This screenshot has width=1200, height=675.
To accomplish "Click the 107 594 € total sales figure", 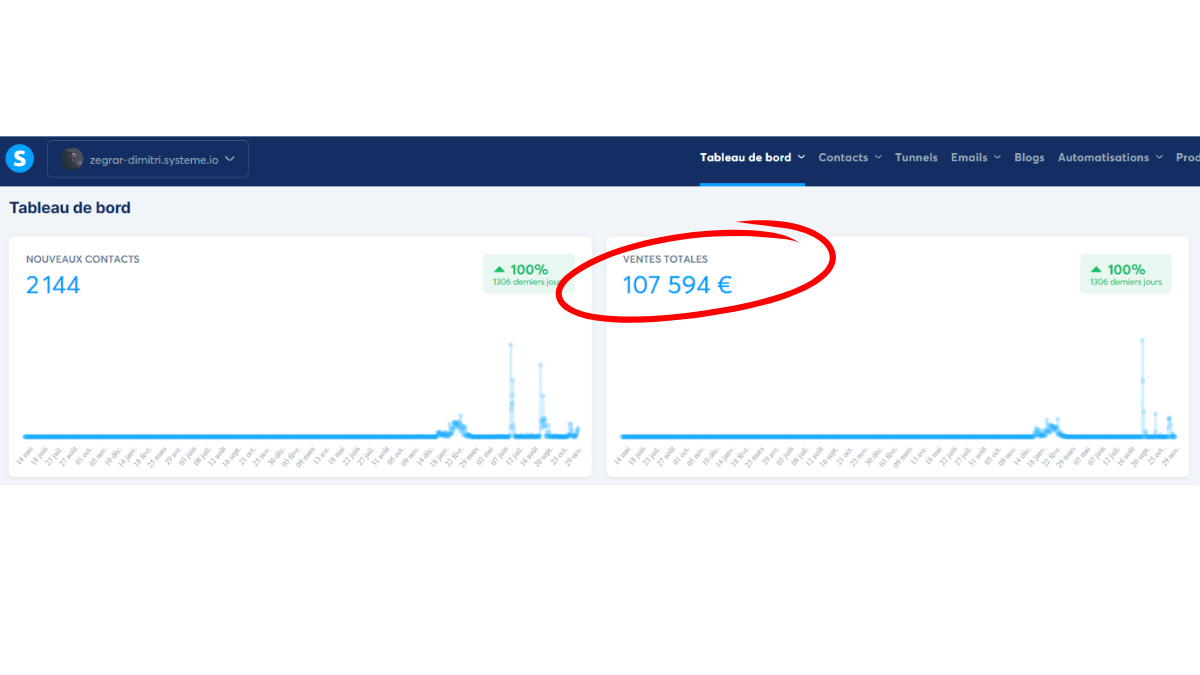I will (677, 285).
